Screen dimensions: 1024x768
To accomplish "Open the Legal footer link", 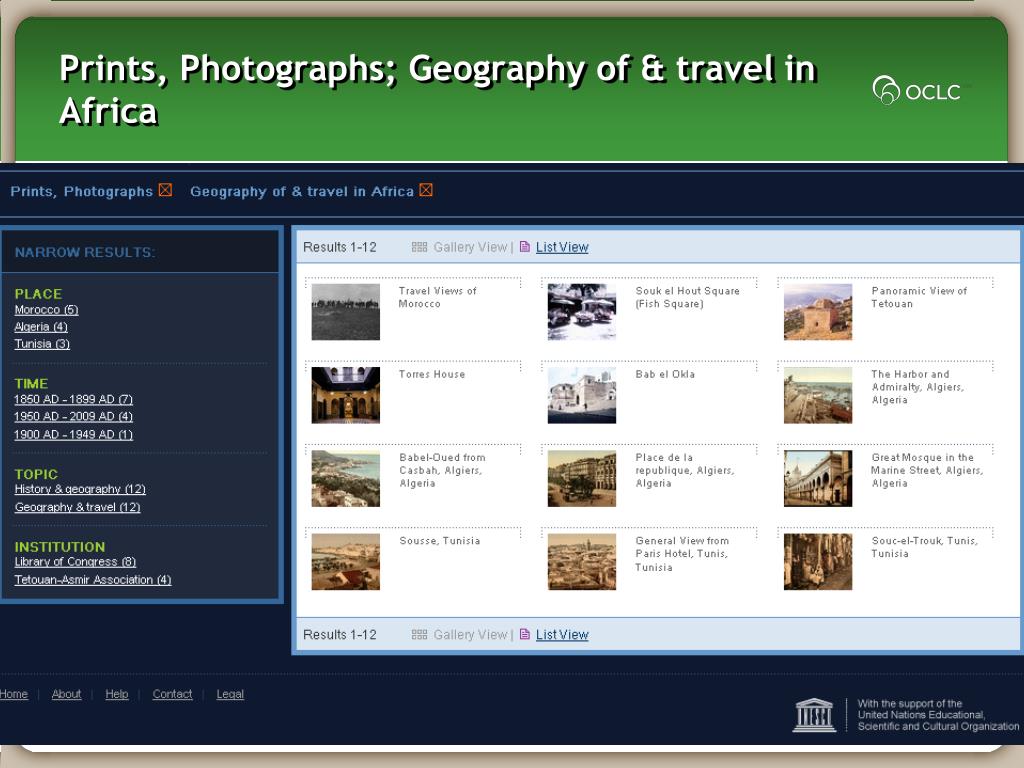I will click(x=230, y=694).
